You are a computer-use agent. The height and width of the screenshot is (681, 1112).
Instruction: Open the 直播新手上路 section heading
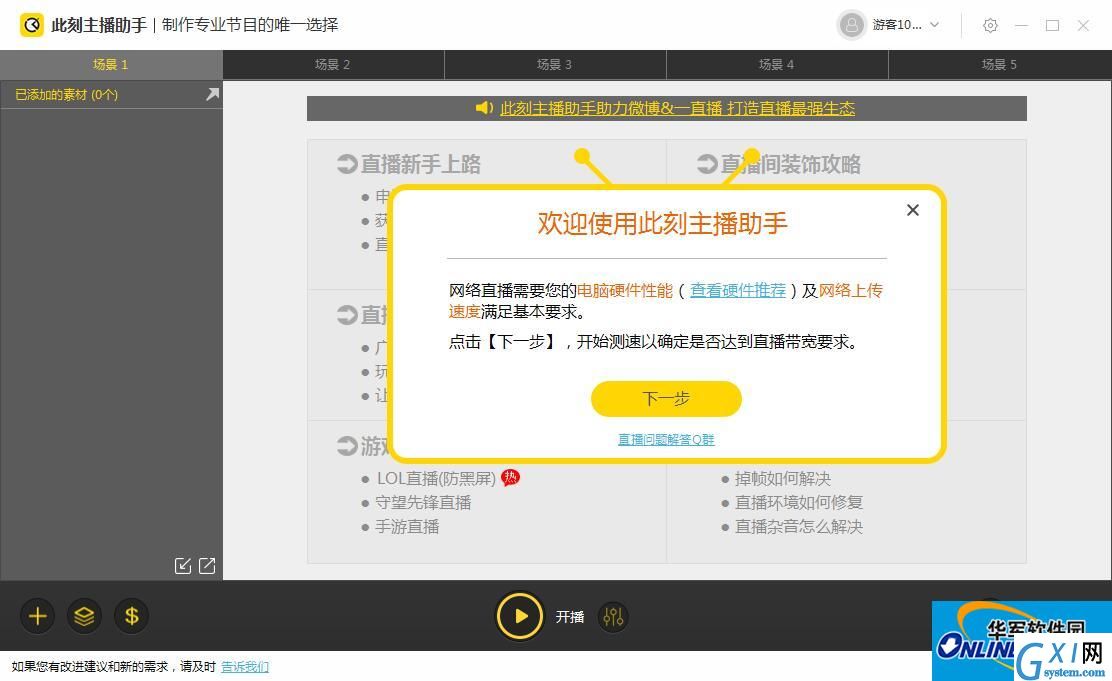[x=409, y=165]
